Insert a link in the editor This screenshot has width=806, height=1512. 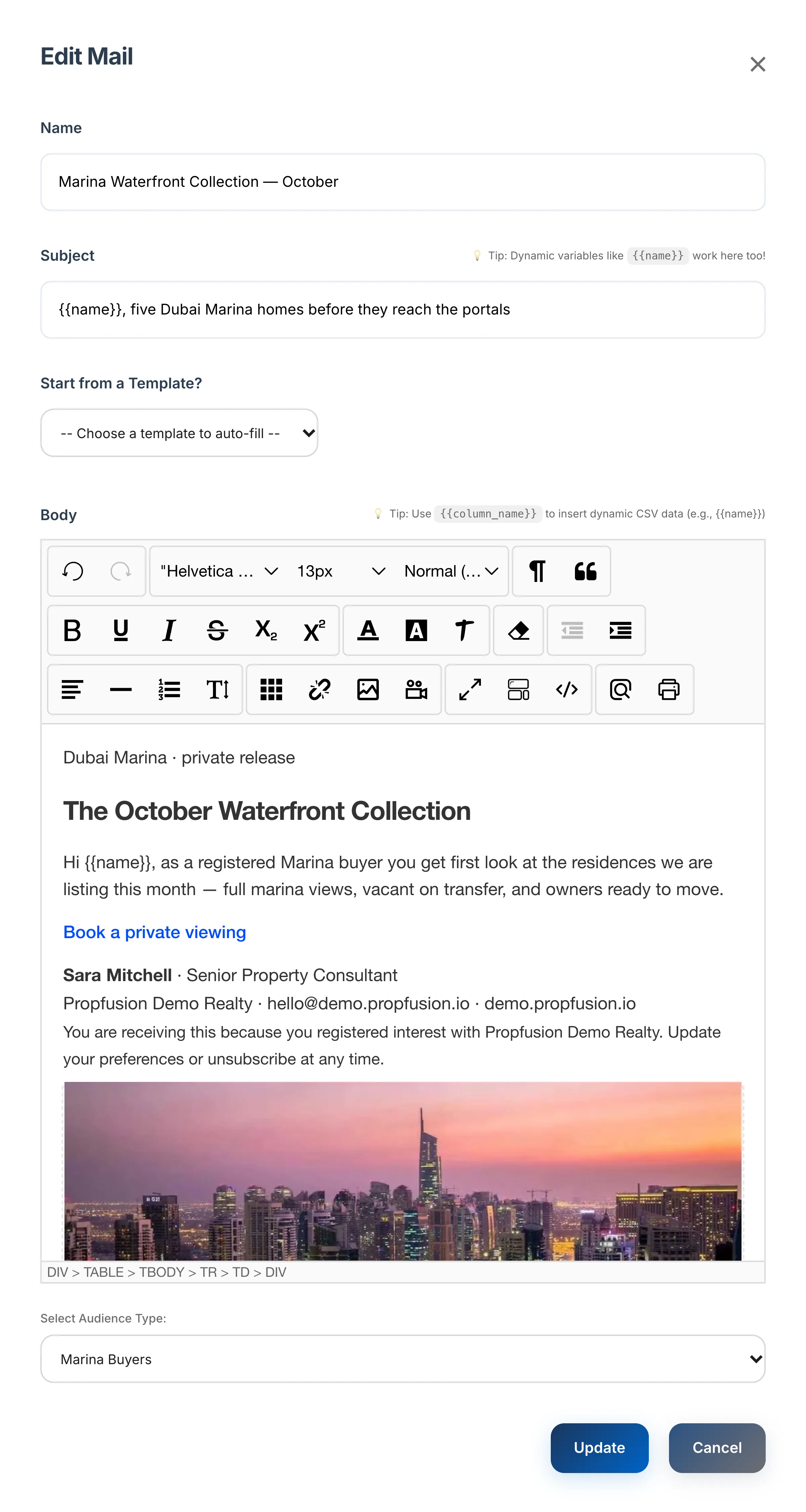coord(320,689)
